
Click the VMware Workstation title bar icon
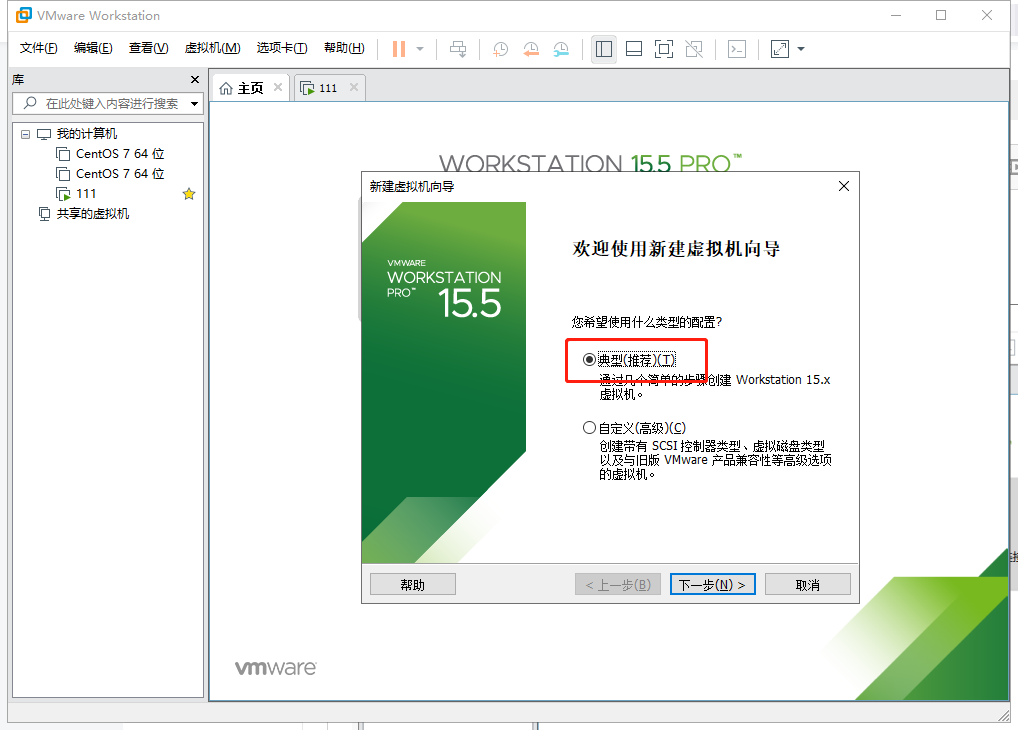click(x=23, y=15)
